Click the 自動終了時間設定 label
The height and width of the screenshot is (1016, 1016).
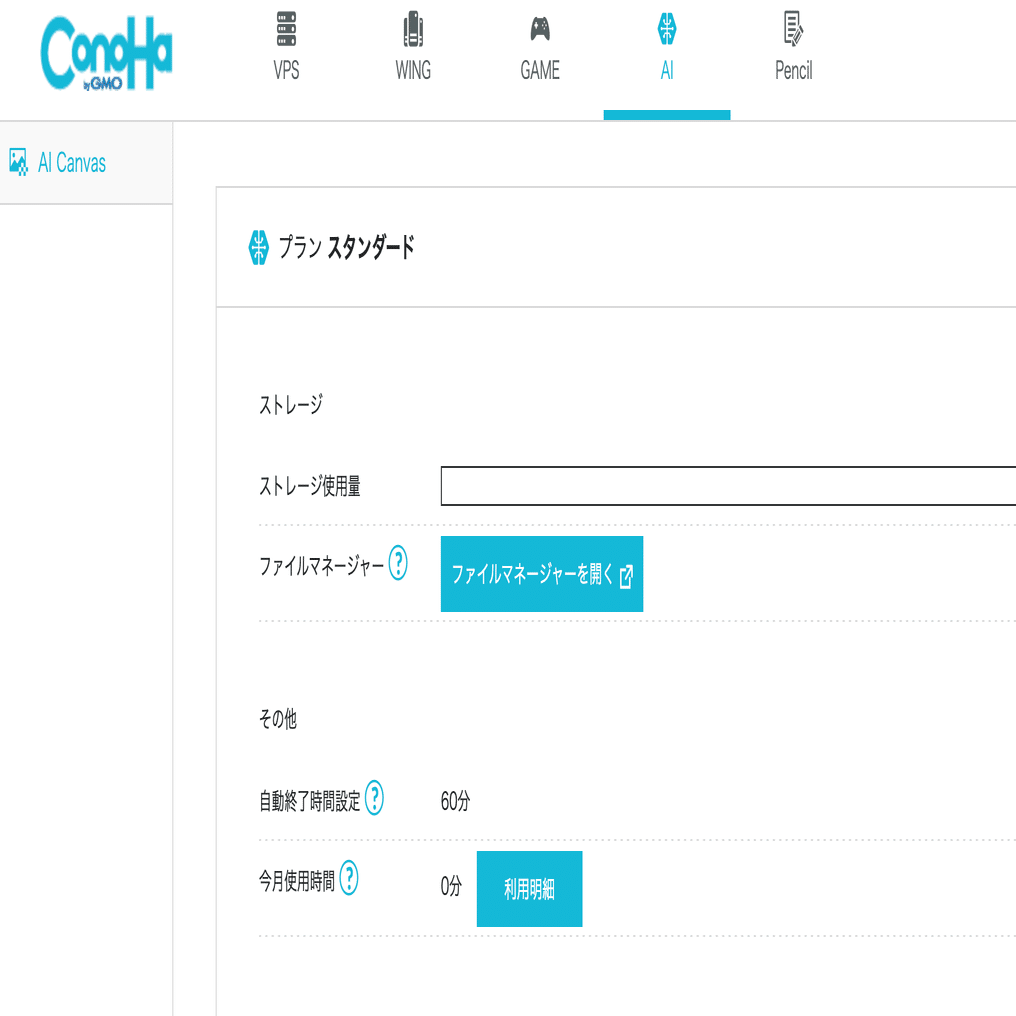(x=310, y=802)
